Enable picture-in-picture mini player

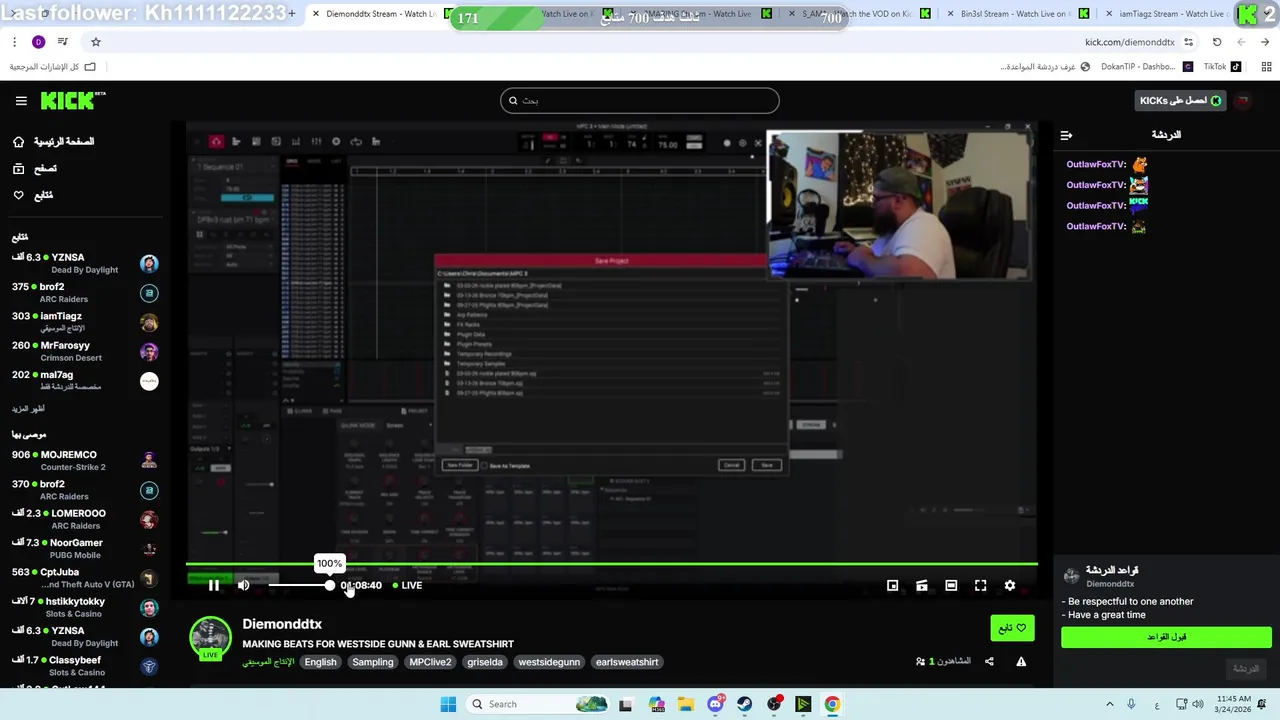coord(892,585)
